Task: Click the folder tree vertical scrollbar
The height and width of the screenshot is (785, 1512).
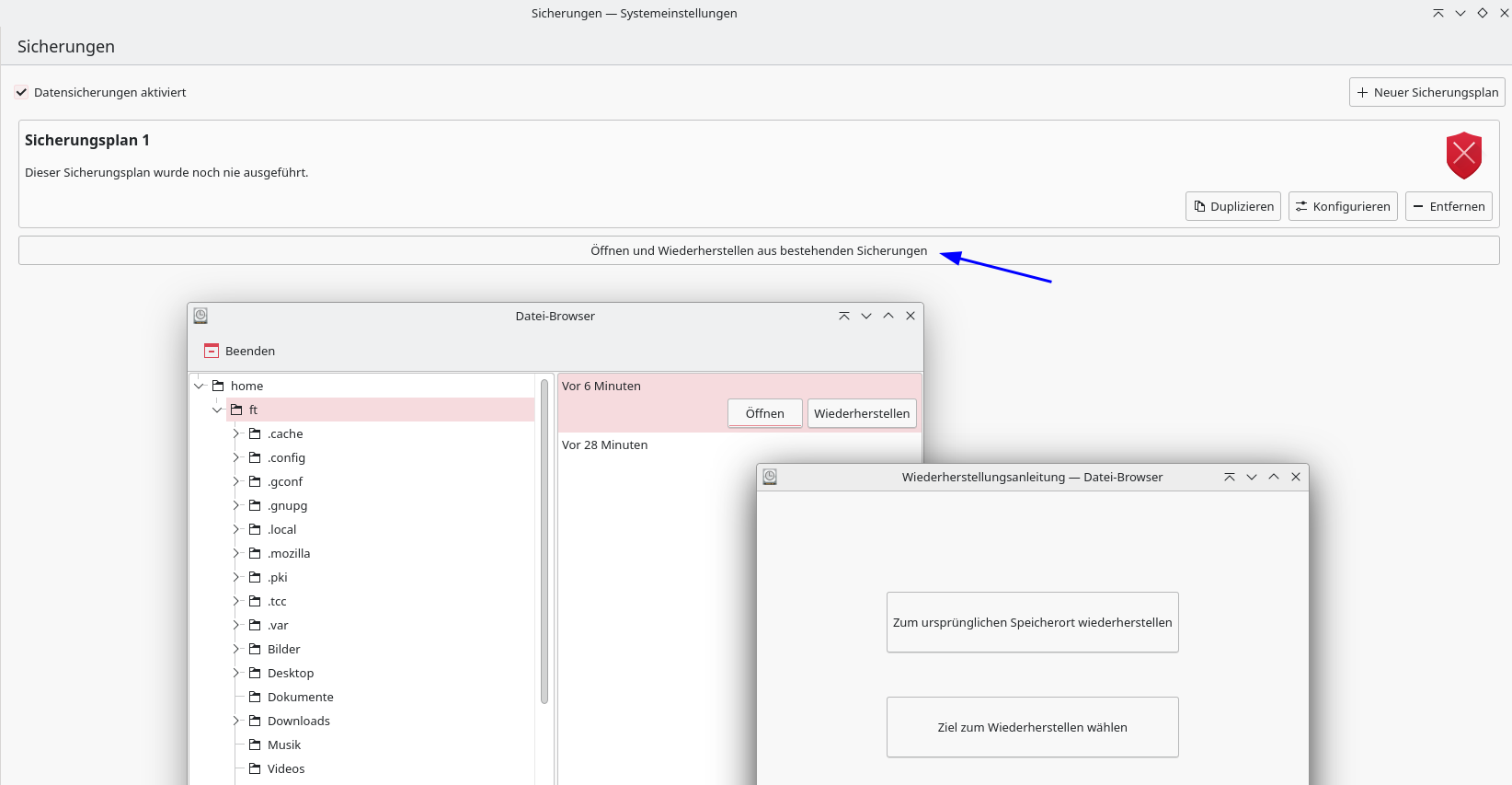Action: point(544,541)
